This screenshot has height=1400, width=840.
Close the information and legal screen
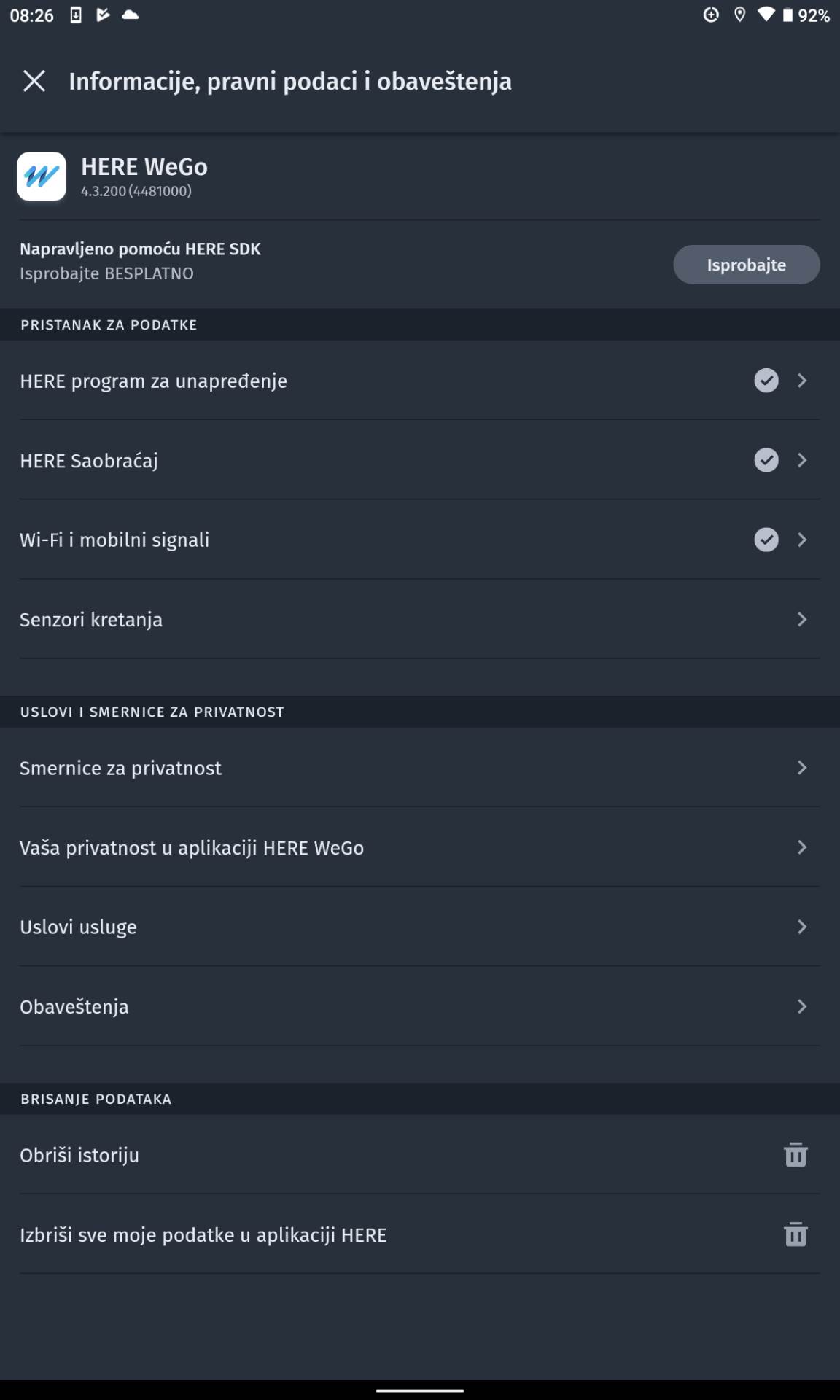coord(34,81)
